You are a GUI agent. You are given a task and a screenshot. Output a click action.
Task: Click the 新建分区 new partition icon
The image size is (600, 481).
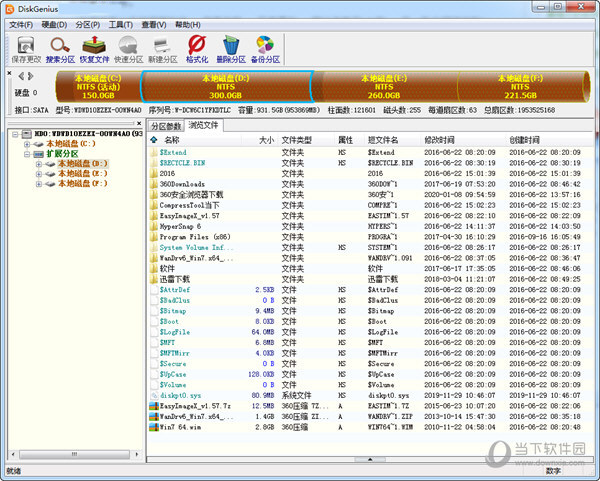pyautogui.click(x=163, y=50)
